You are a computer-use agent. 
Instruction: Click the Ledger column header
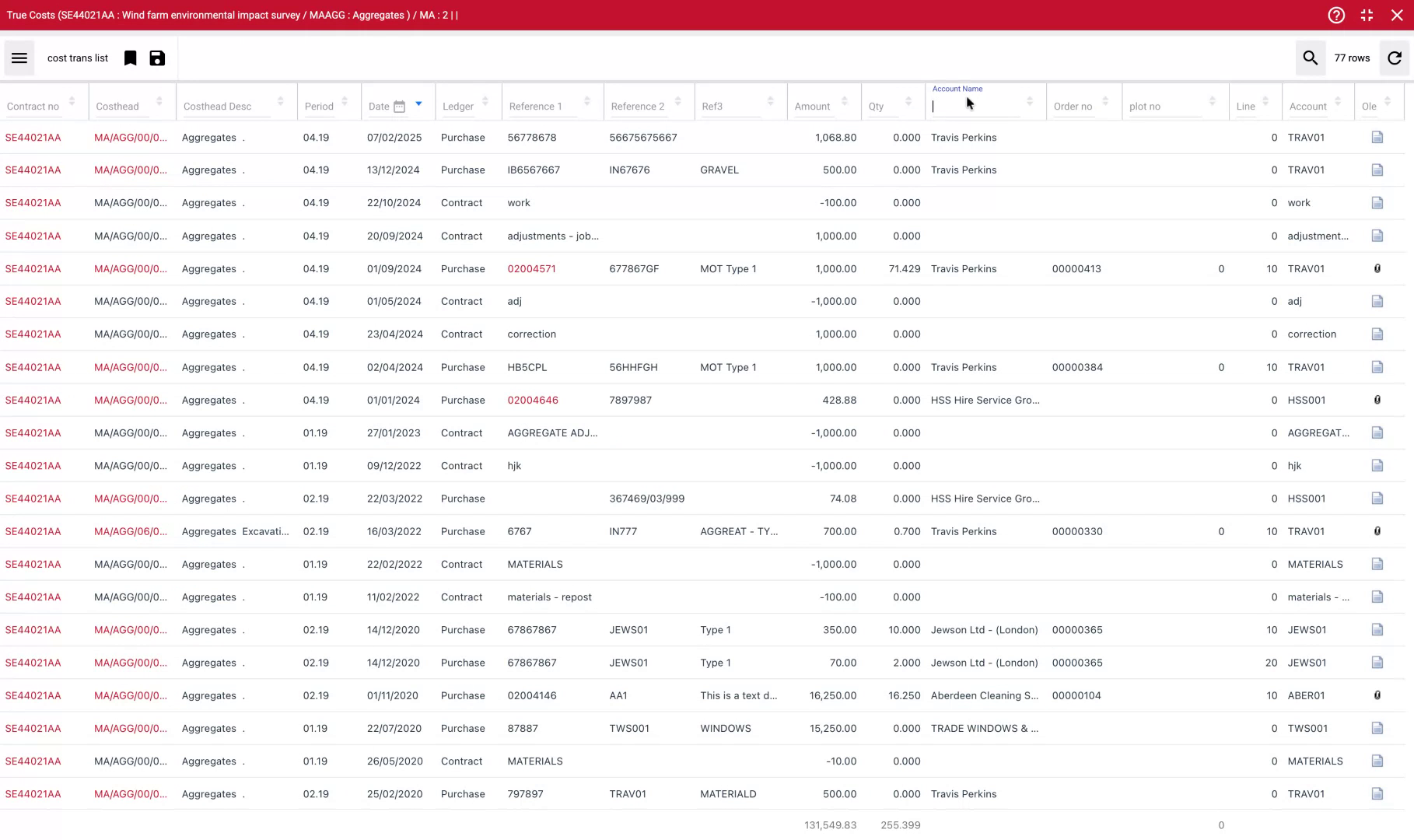click(x=458, y=107)
